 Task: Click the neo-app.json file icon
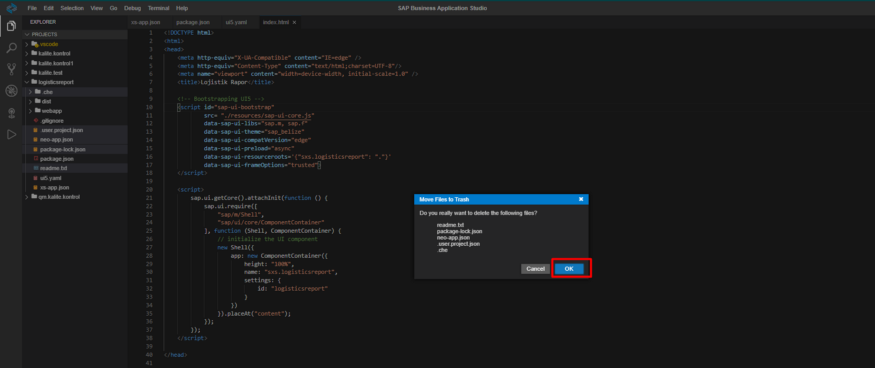[x=36, y=140]
